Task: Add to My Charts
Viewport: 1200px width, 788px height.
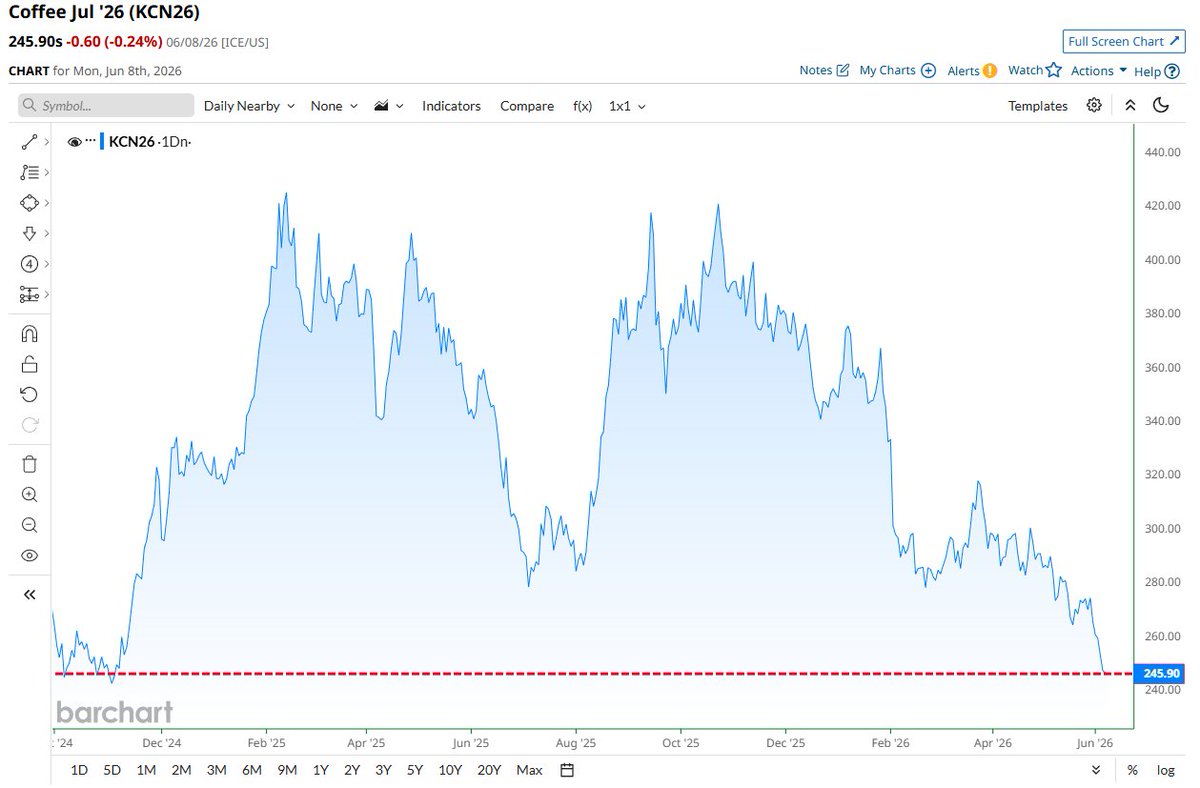Action: pyautogui.click(x=897, y=70)
